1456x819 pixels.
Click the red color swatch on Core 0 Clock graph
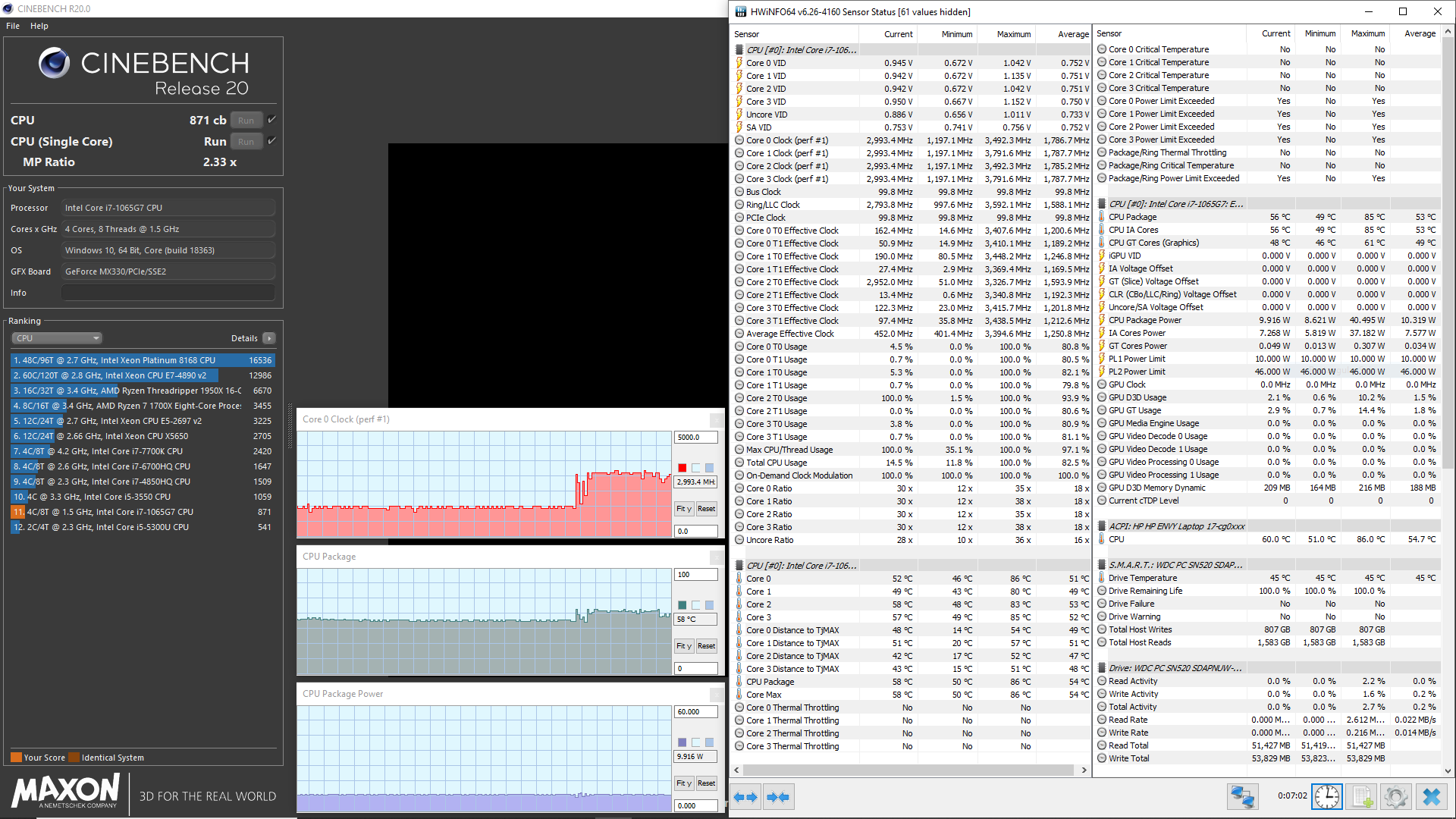(682, 468)
